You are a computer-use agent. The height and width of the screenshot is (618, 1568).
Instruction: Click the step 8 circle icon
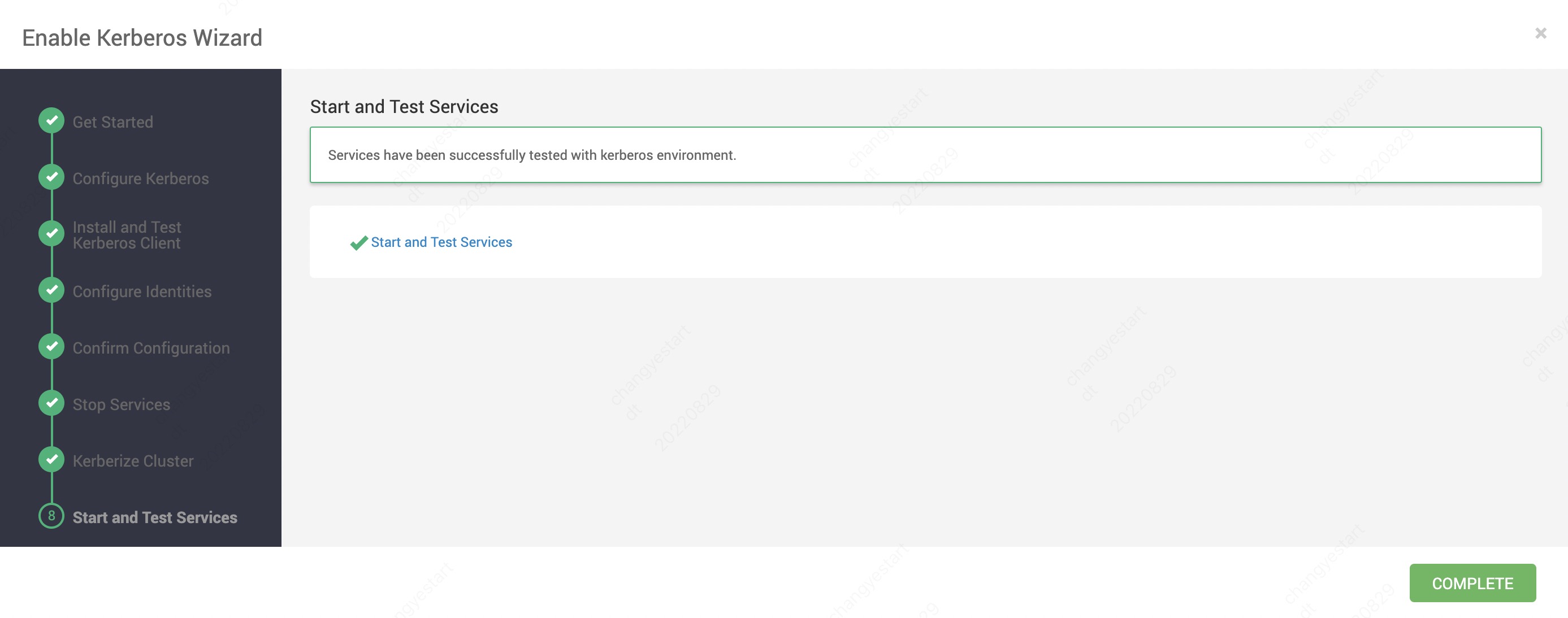pyautogui.click(x=52, y=516)
